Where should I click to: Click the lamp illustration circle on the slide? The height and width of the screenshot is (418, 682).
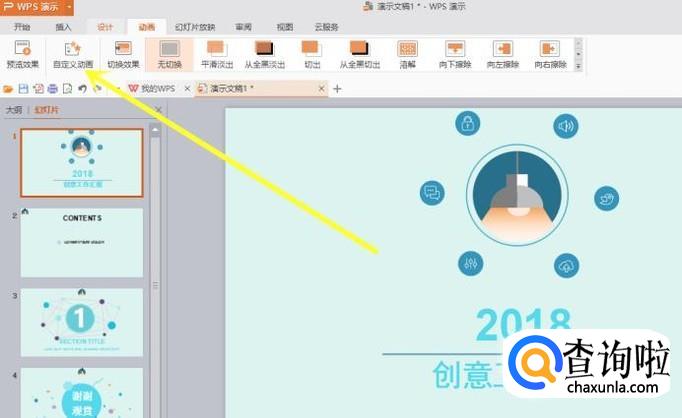517,195
